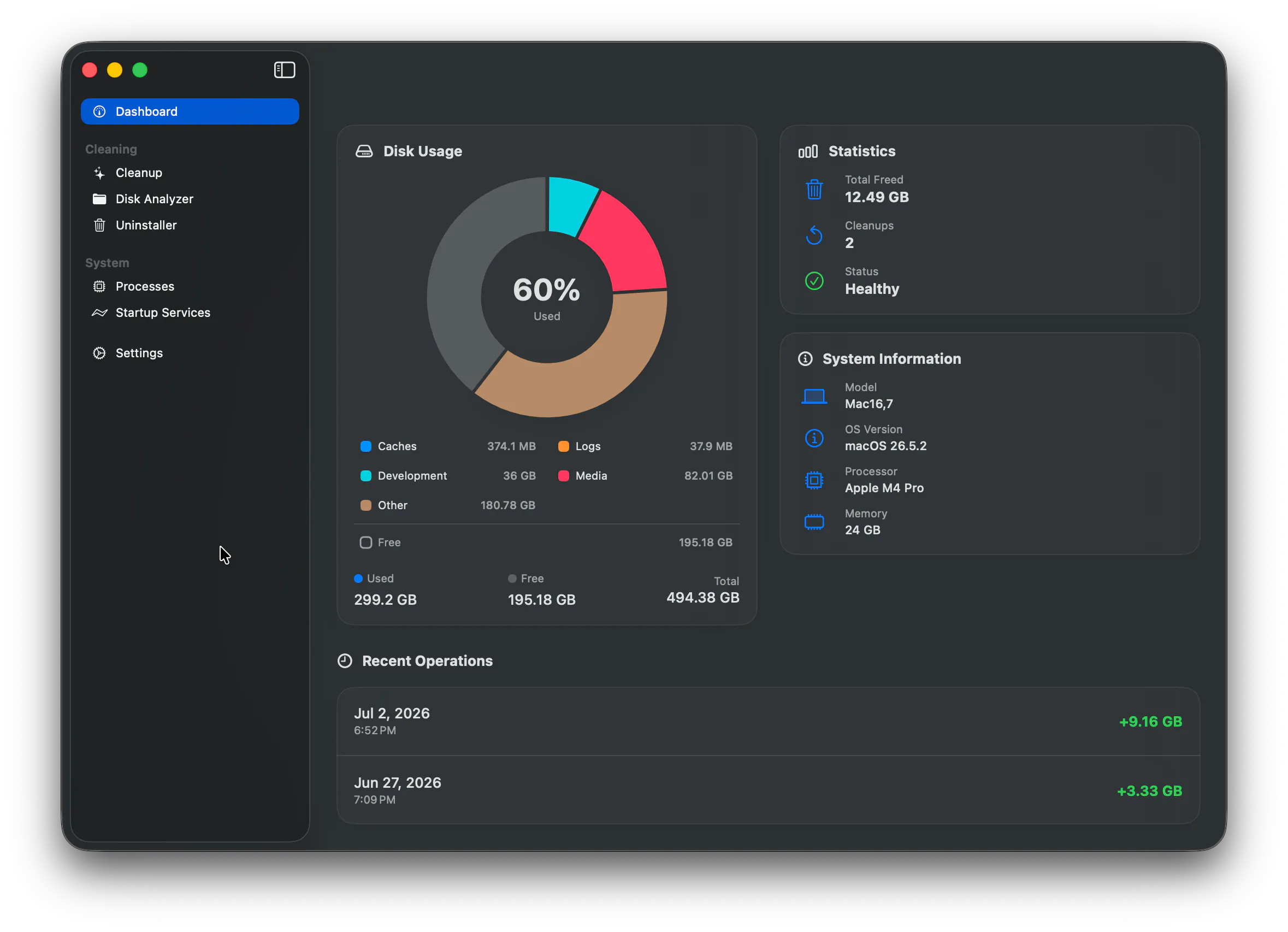Click the Processor chip icon
This screenshot has width=1288, height=932.
click(814, 480)
